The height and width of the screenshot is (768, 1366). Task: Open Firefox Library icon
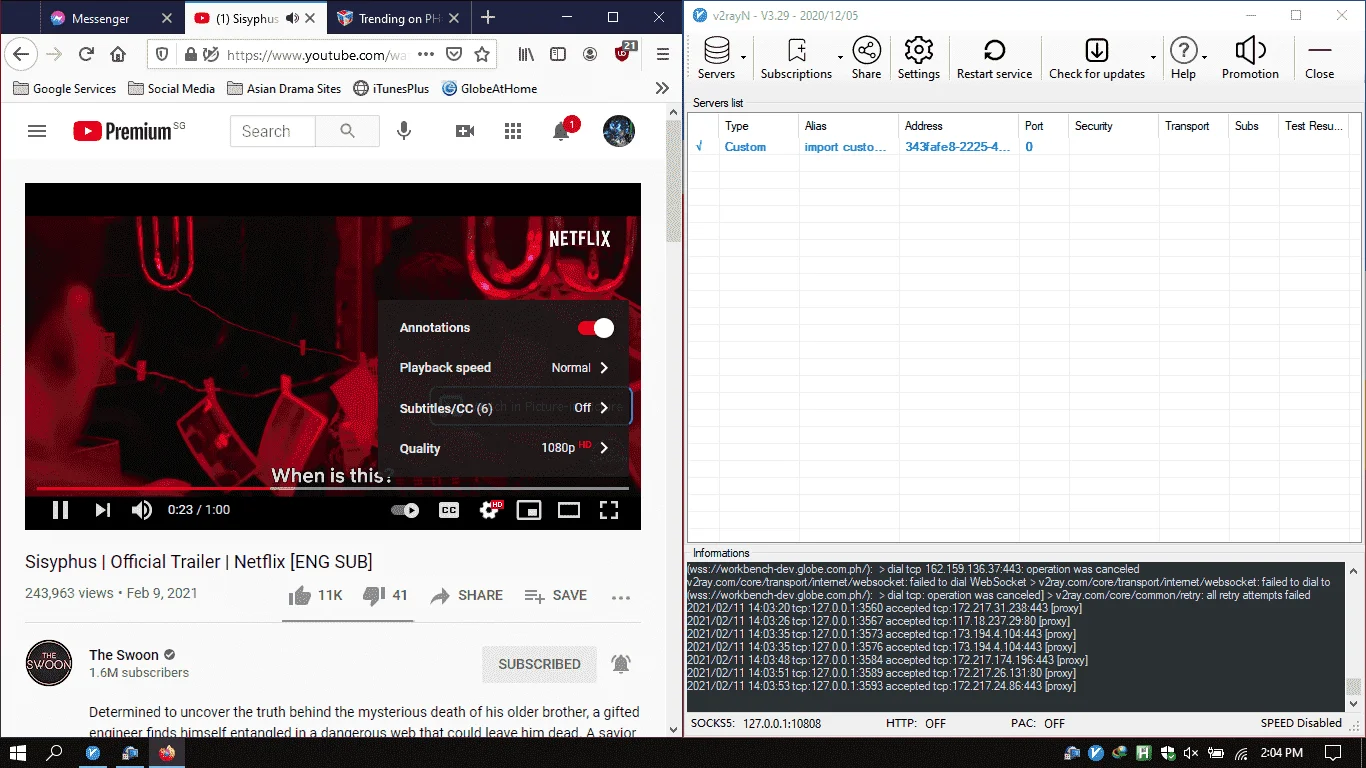526,55
